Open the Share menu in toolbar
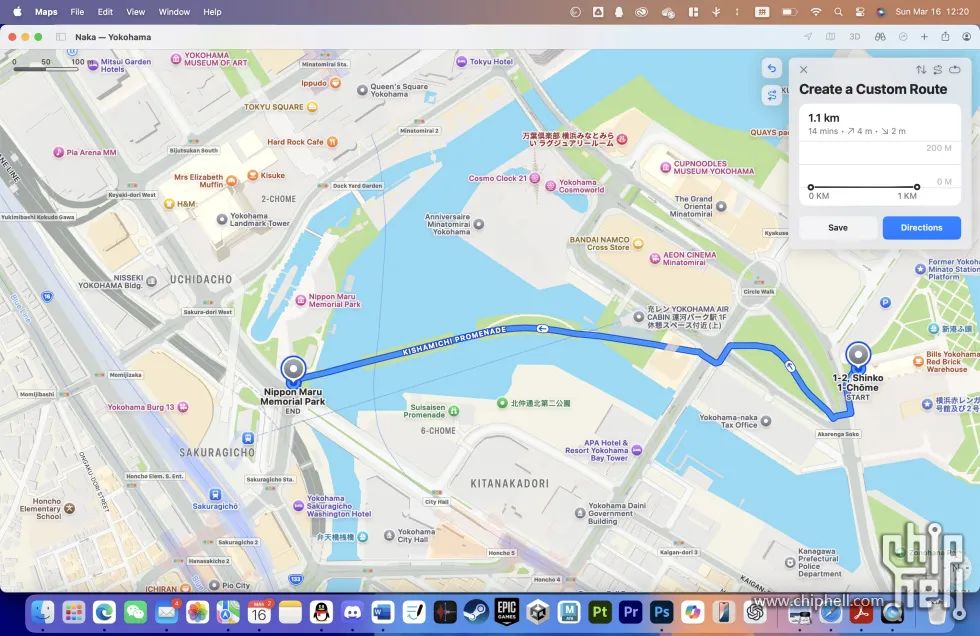The image size is (980, 636). [x=946, y=37]
